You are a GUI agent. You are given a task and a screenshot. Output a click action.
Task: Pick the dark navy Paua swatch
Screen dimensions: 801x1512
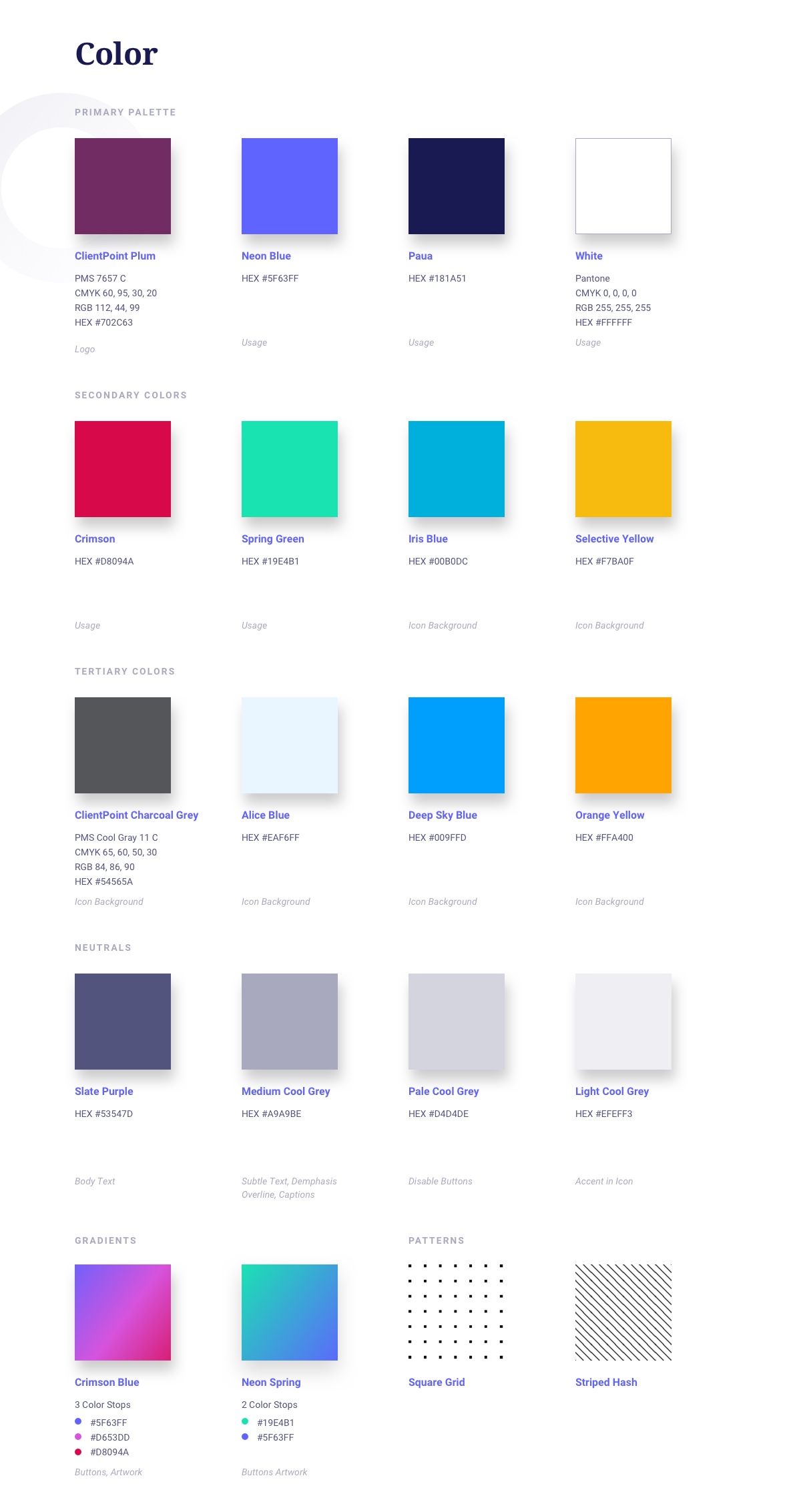[457, 186]
